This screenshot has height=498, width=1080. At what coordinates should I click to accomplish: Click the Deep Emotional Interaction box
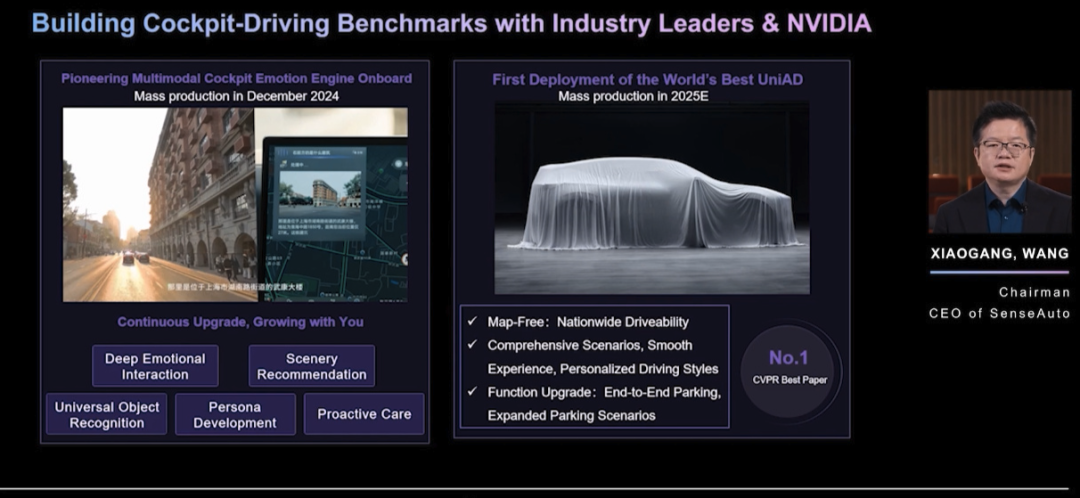coord(155,366)
